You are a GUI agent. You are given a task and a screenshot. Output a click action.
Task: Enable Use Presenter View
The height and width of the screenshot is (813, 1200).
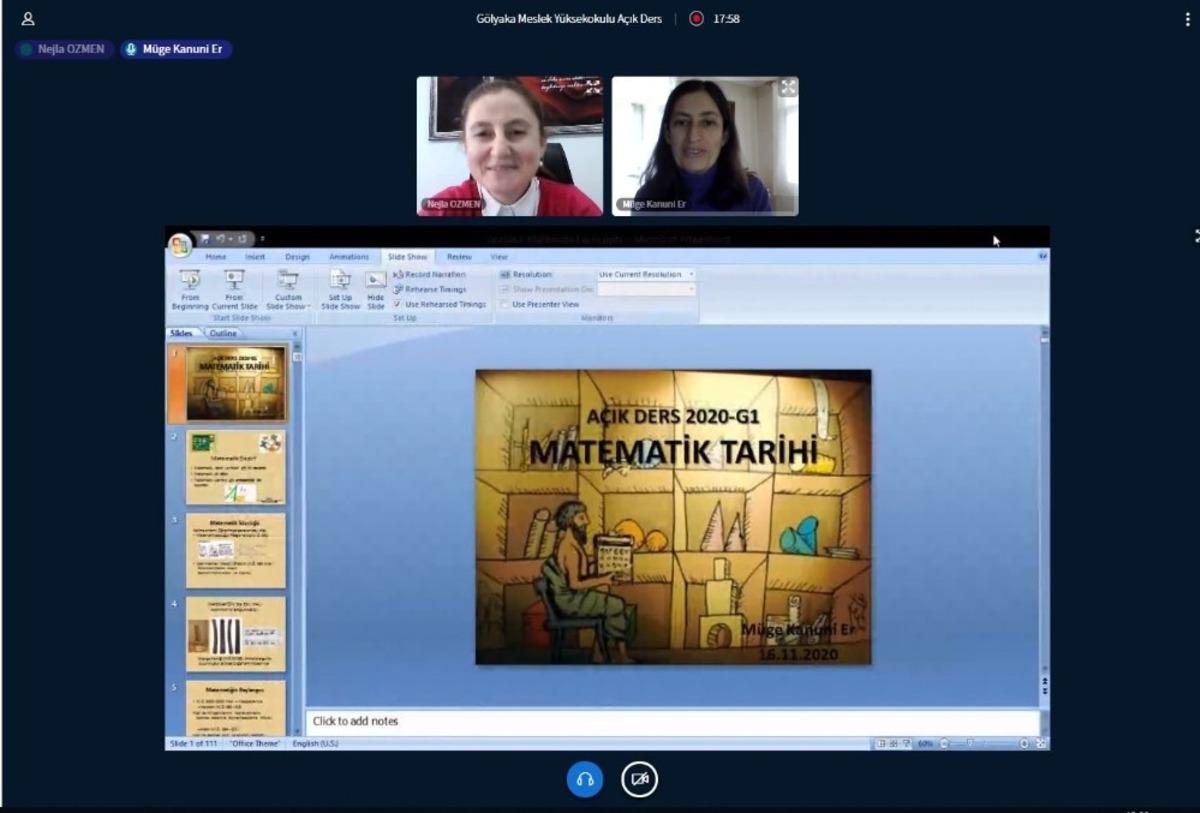tap(504, 305)
